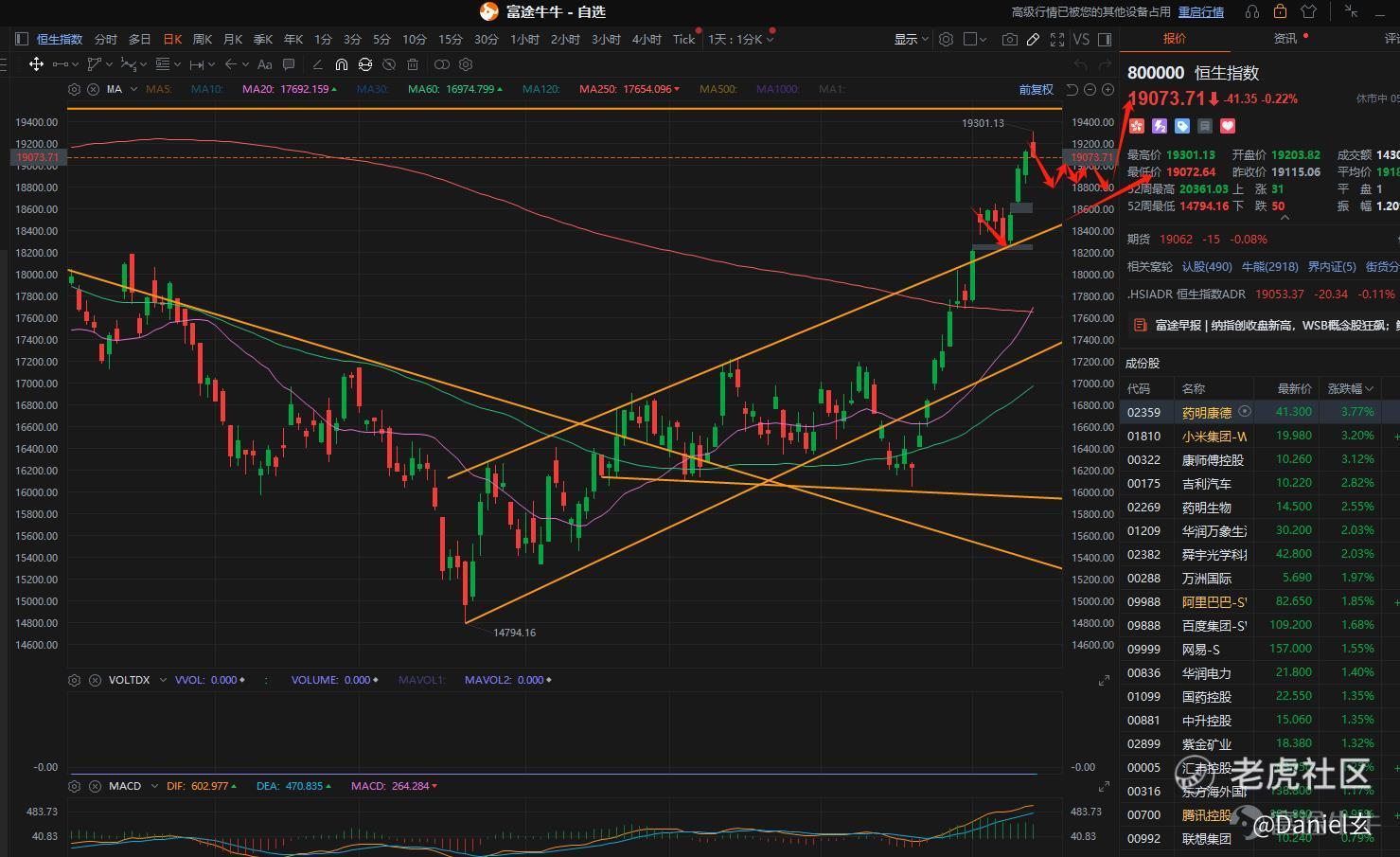Take chart screenshot with camera icon
1400x857 pixels.
point(1010,39)
